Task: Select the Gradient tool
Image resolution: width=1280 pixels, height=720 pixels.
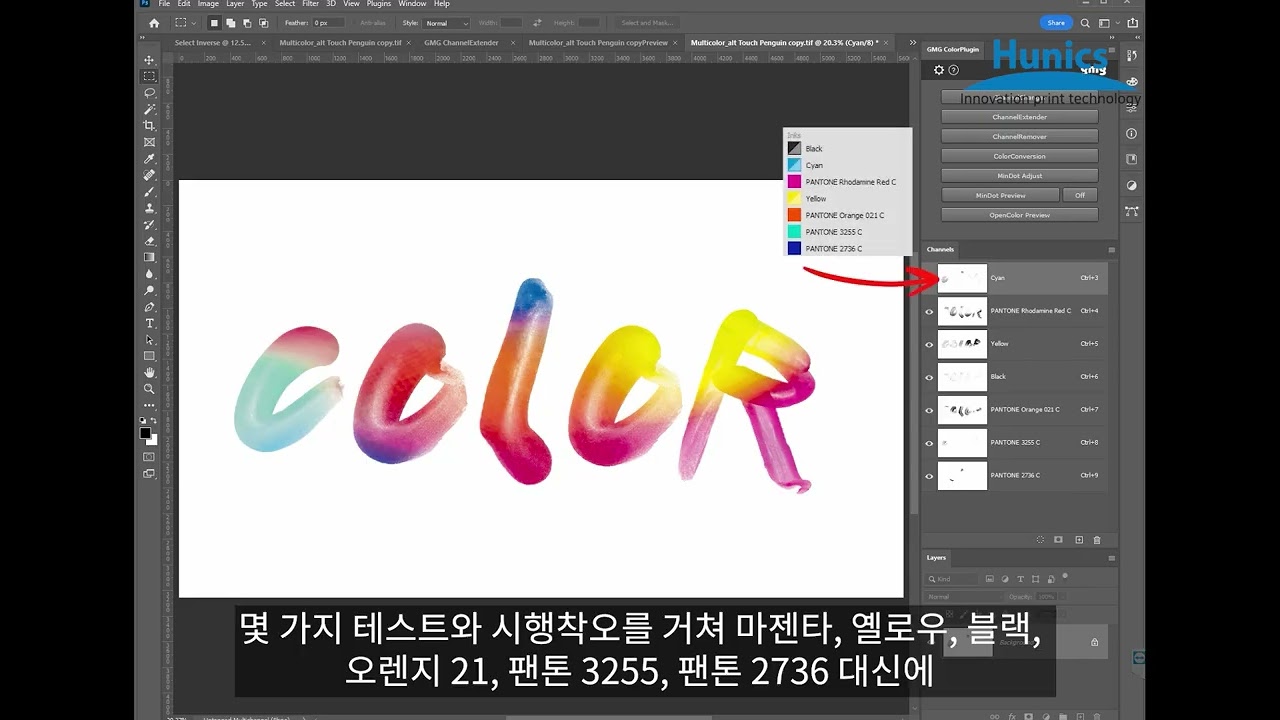Action: coord(149,257)
